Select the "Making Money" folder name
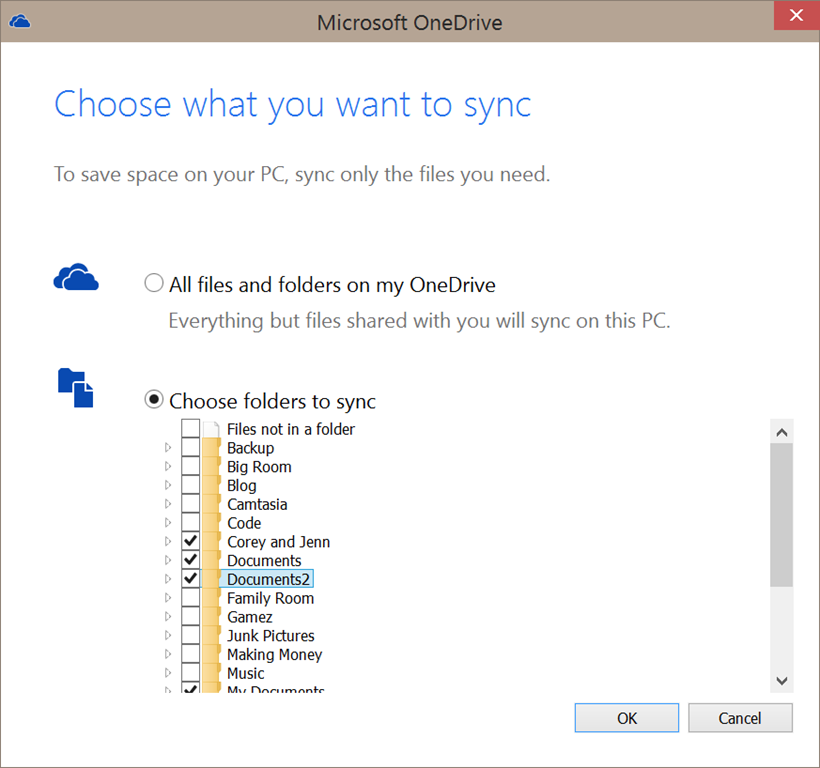The width and height of the screenshot is (820, 768). tap(275, 655)
